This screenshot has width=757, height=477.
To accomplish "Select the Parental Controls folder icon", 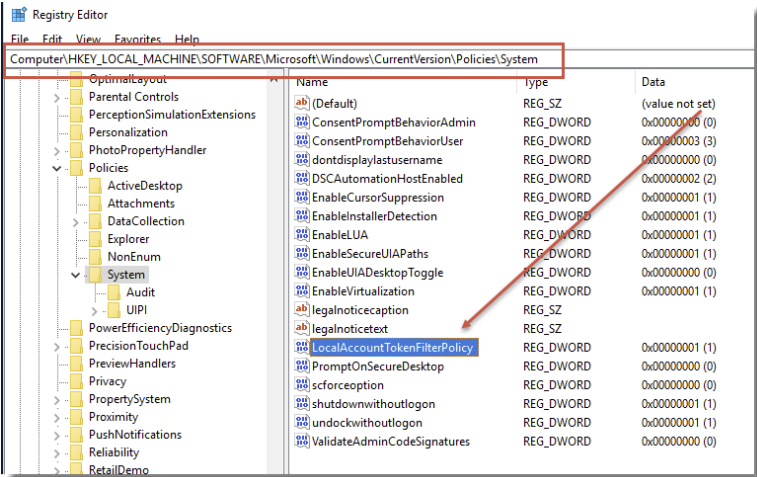I will (x=76, y=98).
